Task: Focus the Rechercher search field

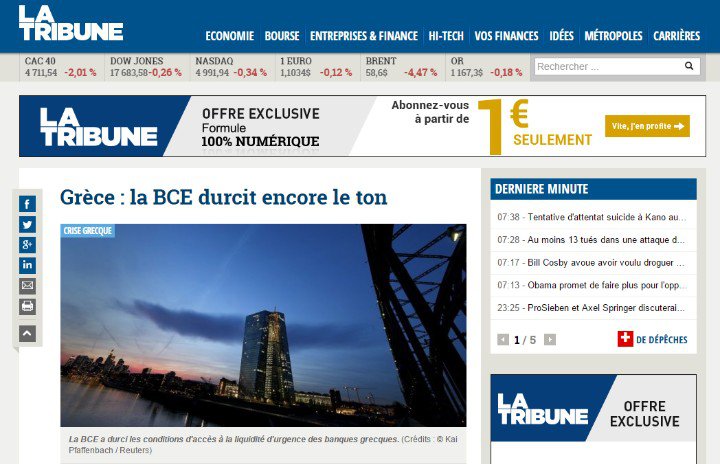Action: click(617, 67)
